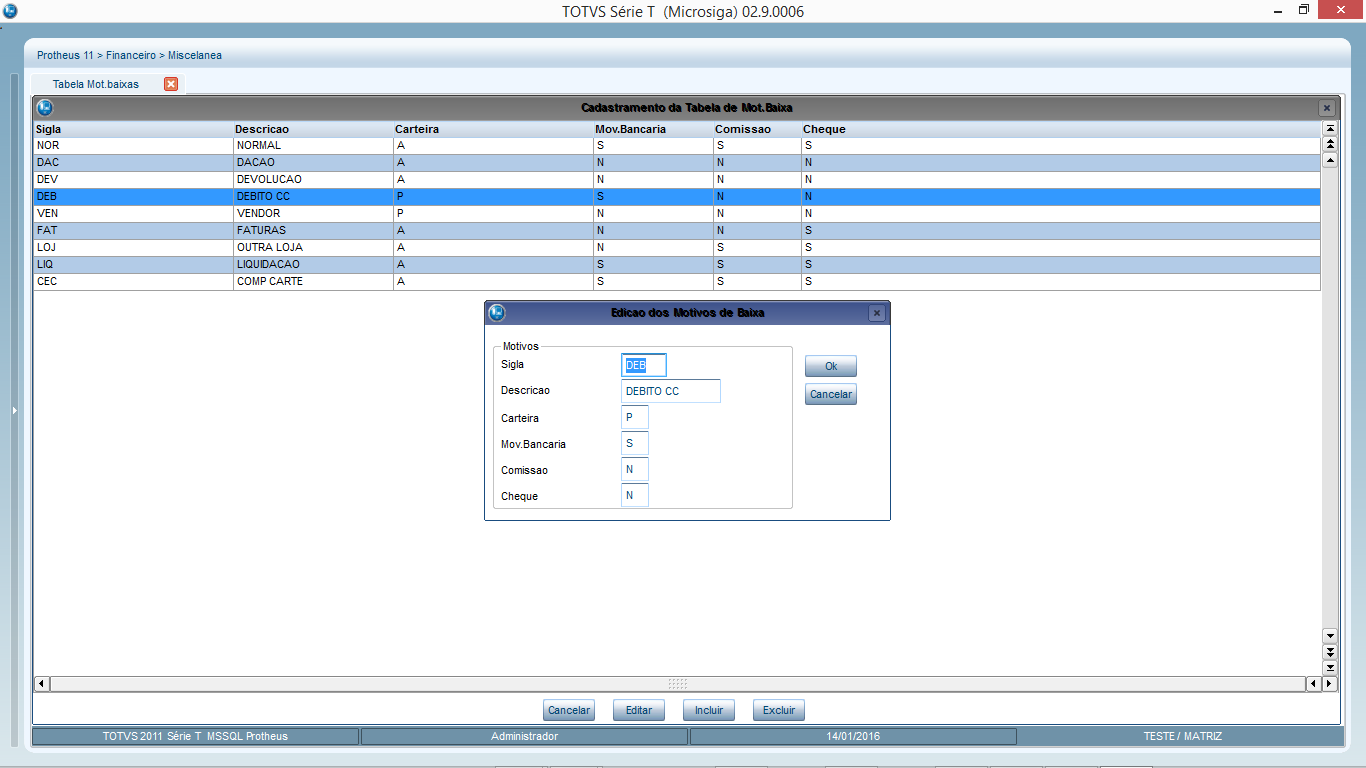Click the TOTVS application icon in the window title bar
The height and width of the screenshot is (768, 1366).
pyautogui.click(x=10, y=10)
